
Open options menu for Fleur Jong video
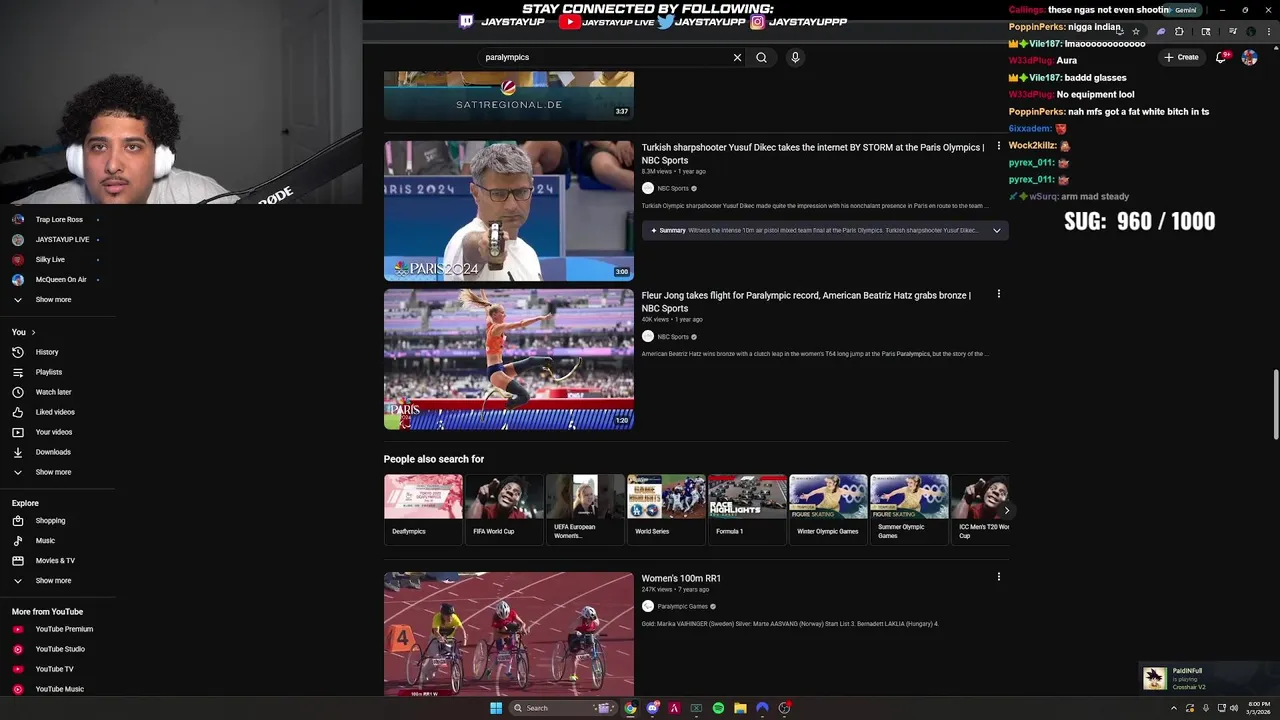(x=998, y=294)
